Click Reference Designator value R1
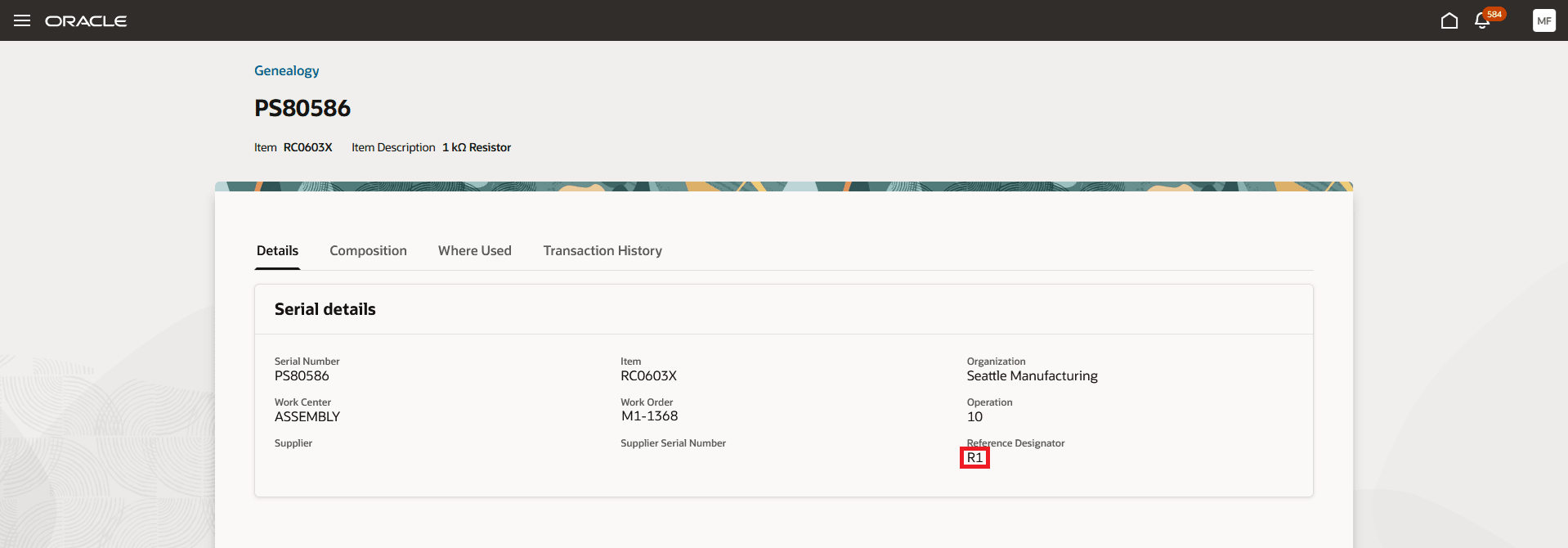The image size is (1568, 548). click(x=974, y=458)
